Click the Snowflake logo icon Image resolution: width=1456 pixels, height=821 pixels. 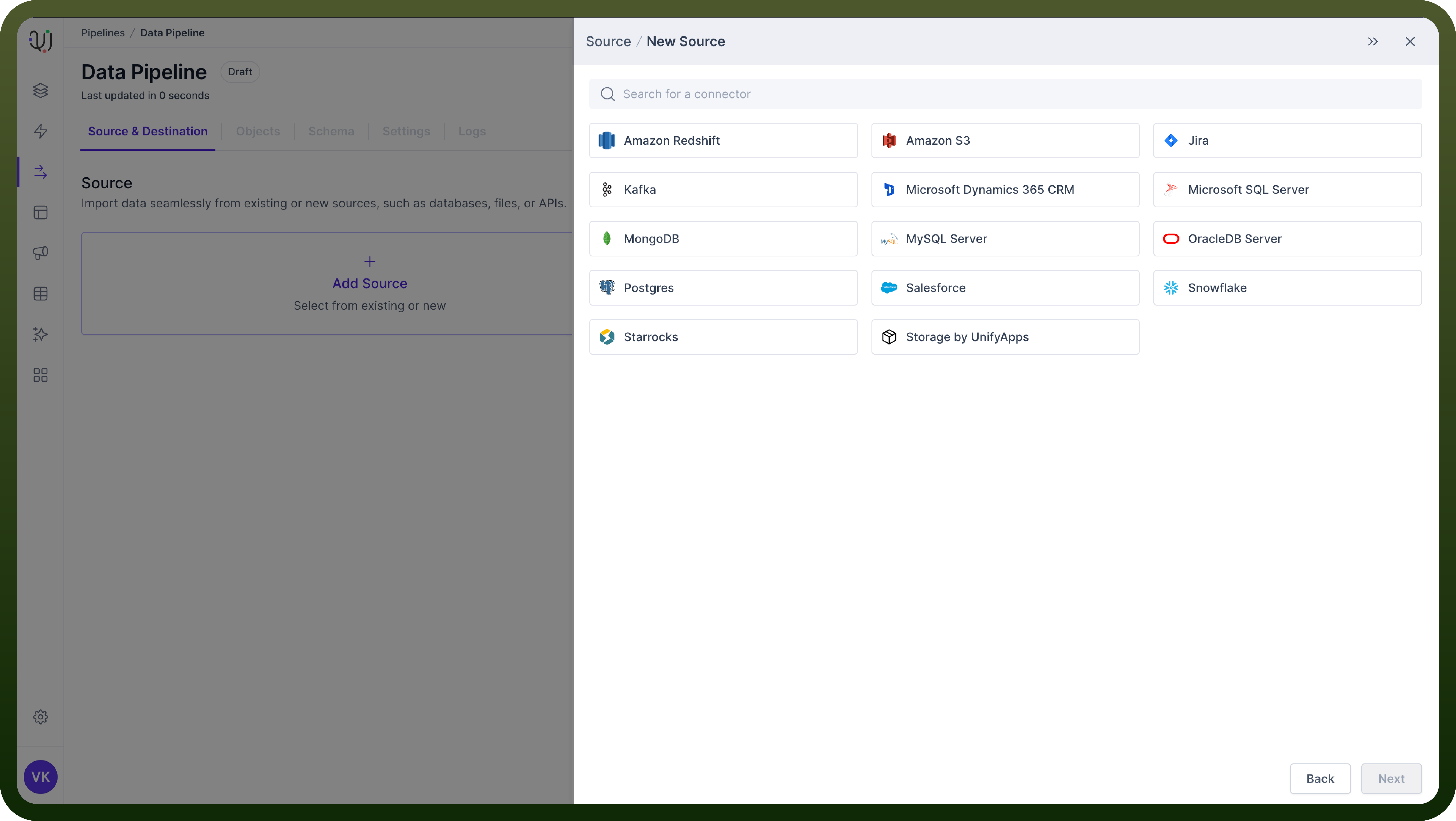(1171, 288)
